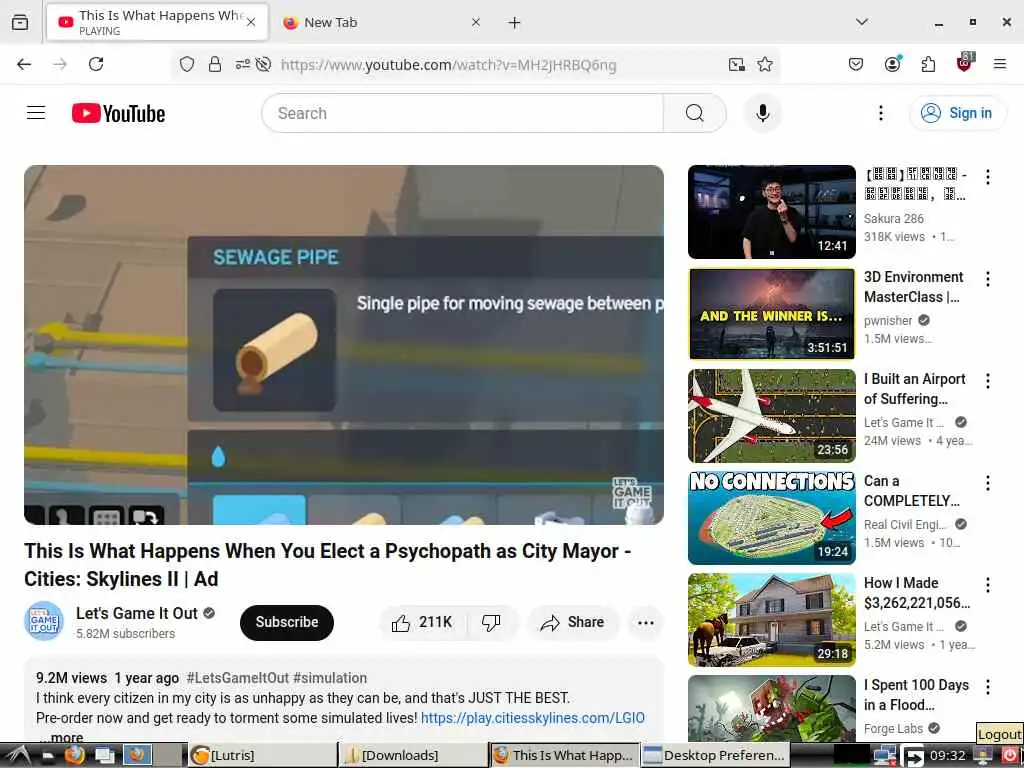Open options for the 3D Environment MasterClass video
The image size is (1024, 768).
coord(987,279)
